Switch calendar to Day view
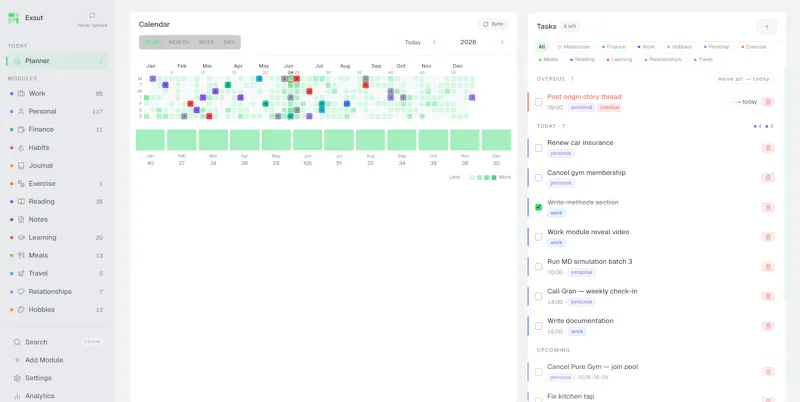The width and height of the screenshot is (800, 402). tap(229, 42)
